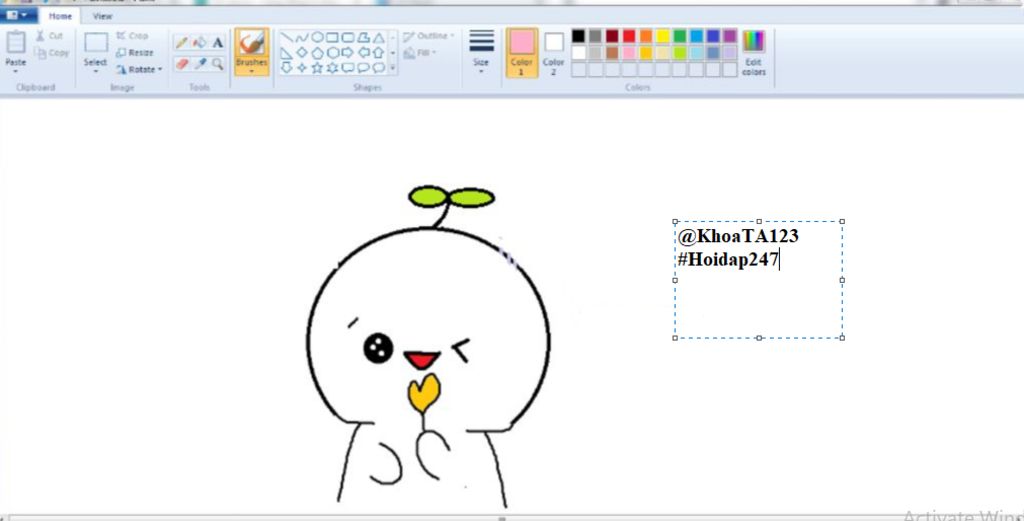Choose the Left arrow shape

pos(364,52)
